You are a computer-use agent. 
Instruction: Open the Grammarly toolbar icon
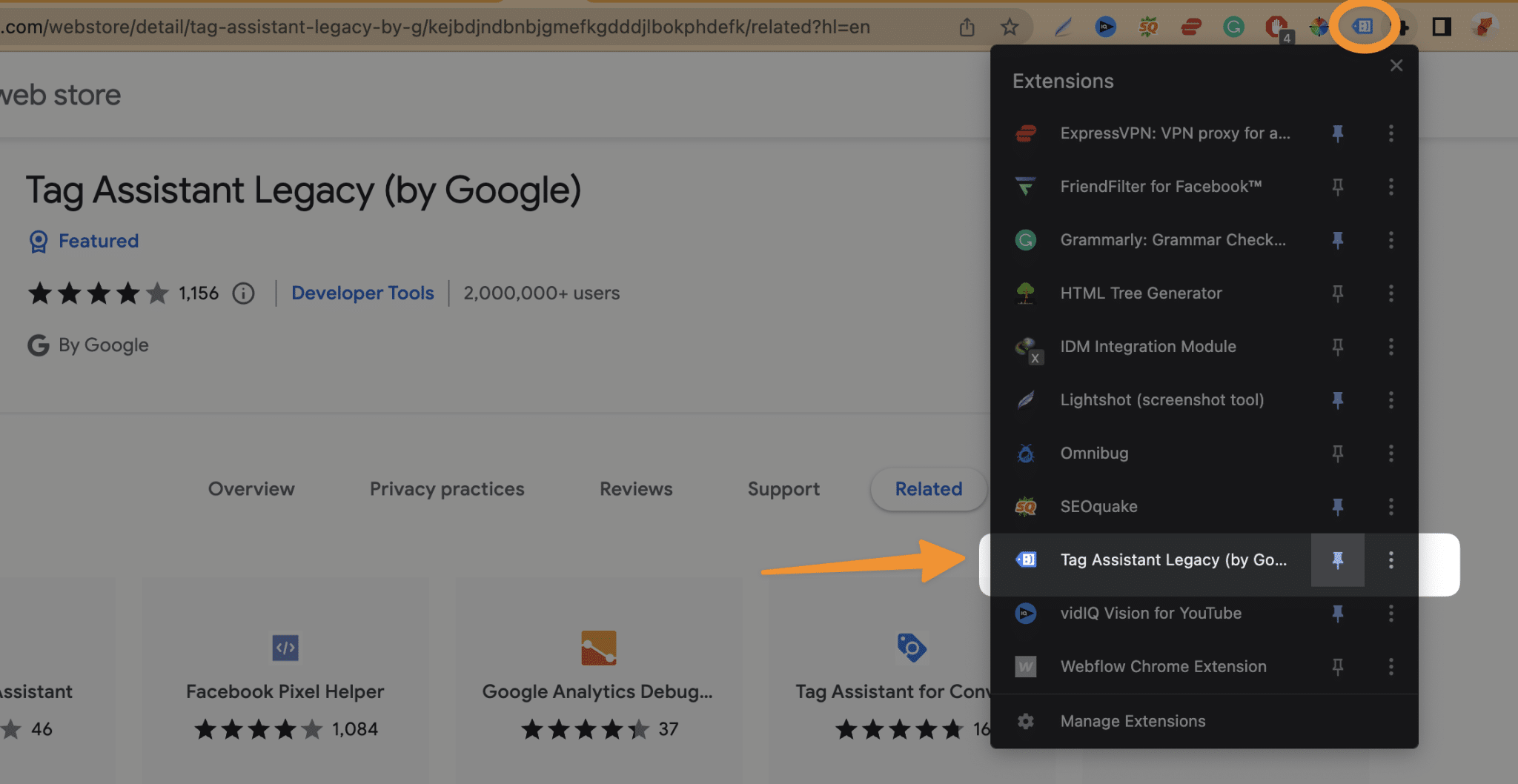point(1233,27)
